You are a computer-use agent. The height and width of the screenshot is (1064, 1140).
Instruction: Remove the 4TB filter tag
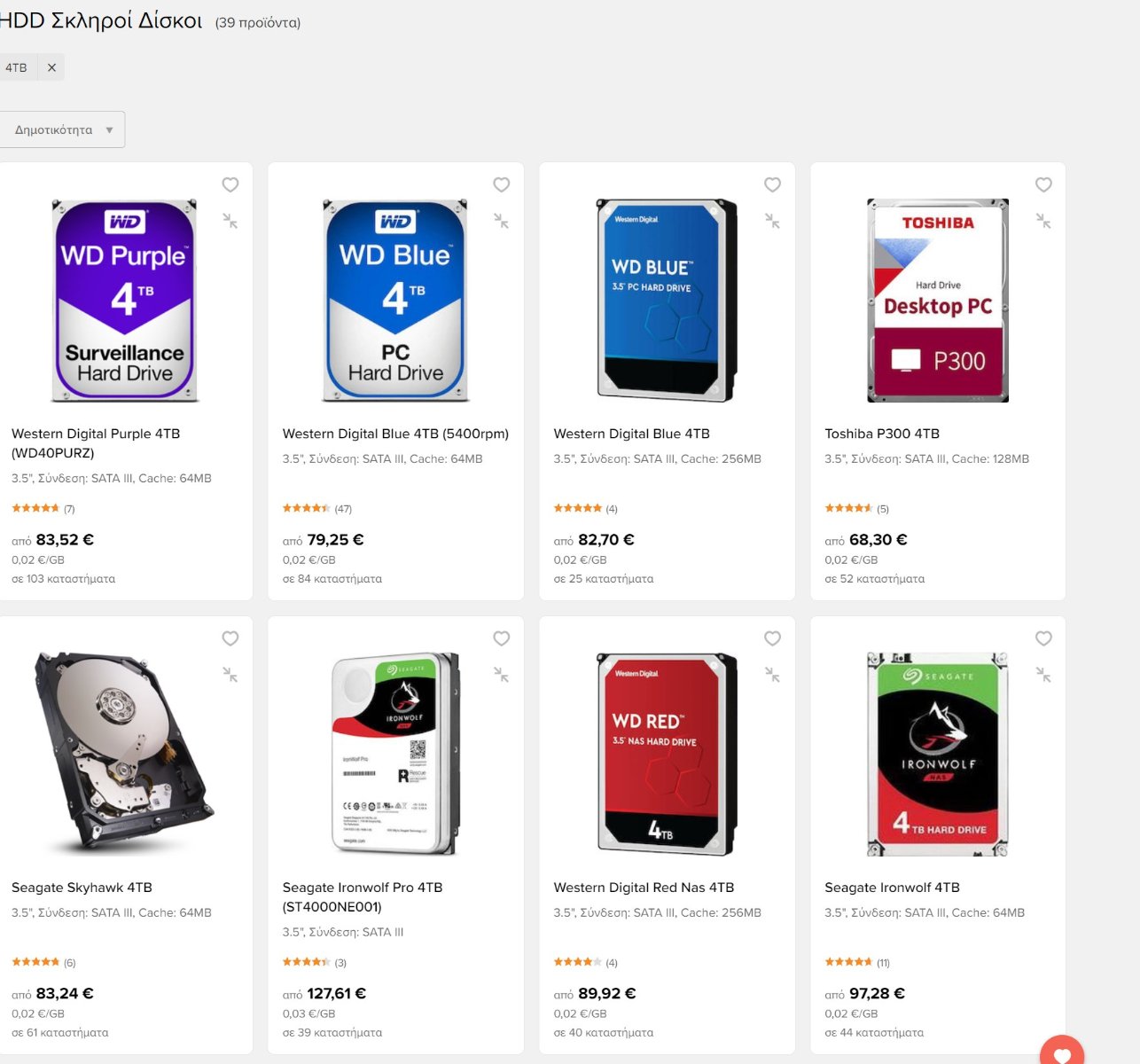pos(51,67)
